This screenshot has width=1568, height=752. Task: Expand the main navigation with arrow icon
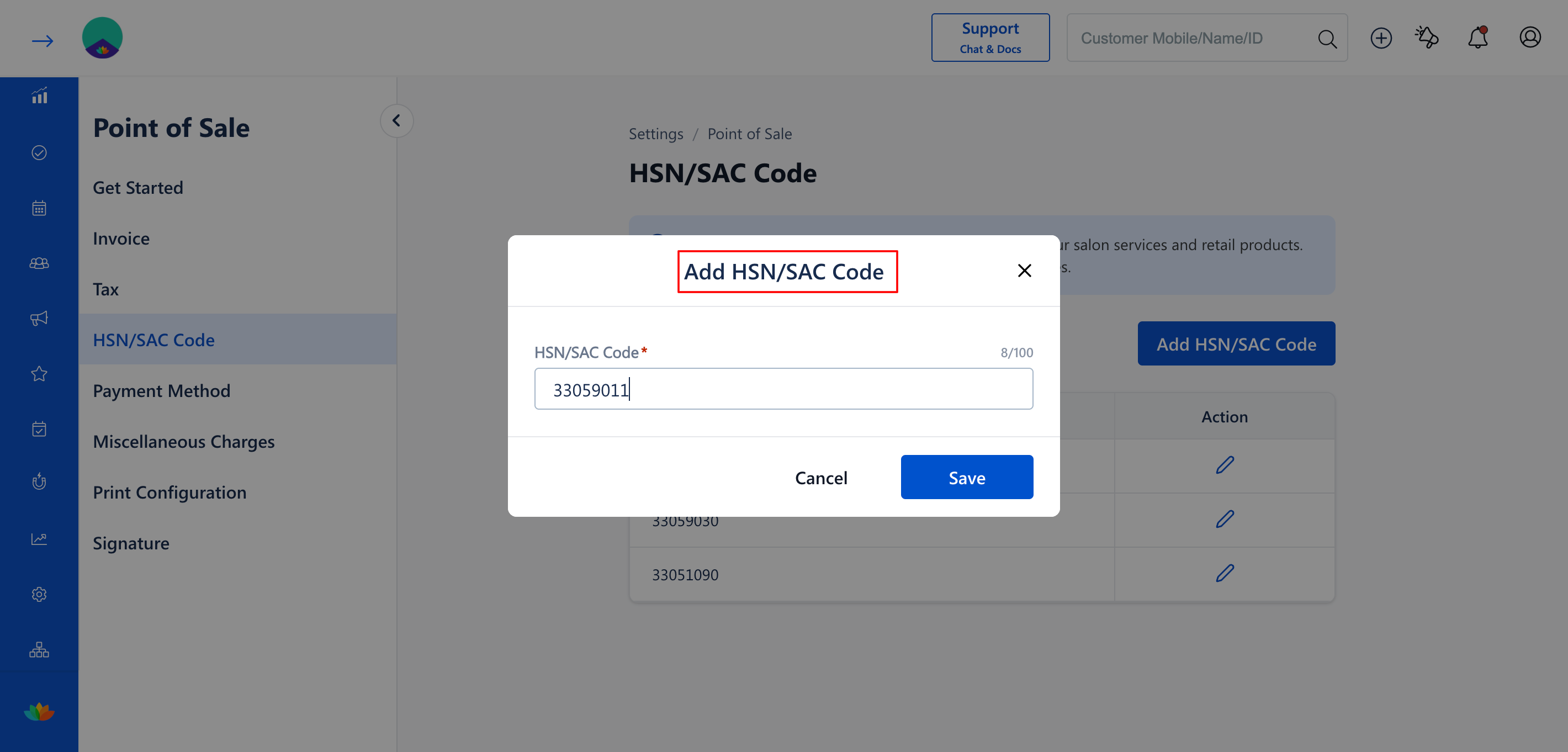[42, 41]
